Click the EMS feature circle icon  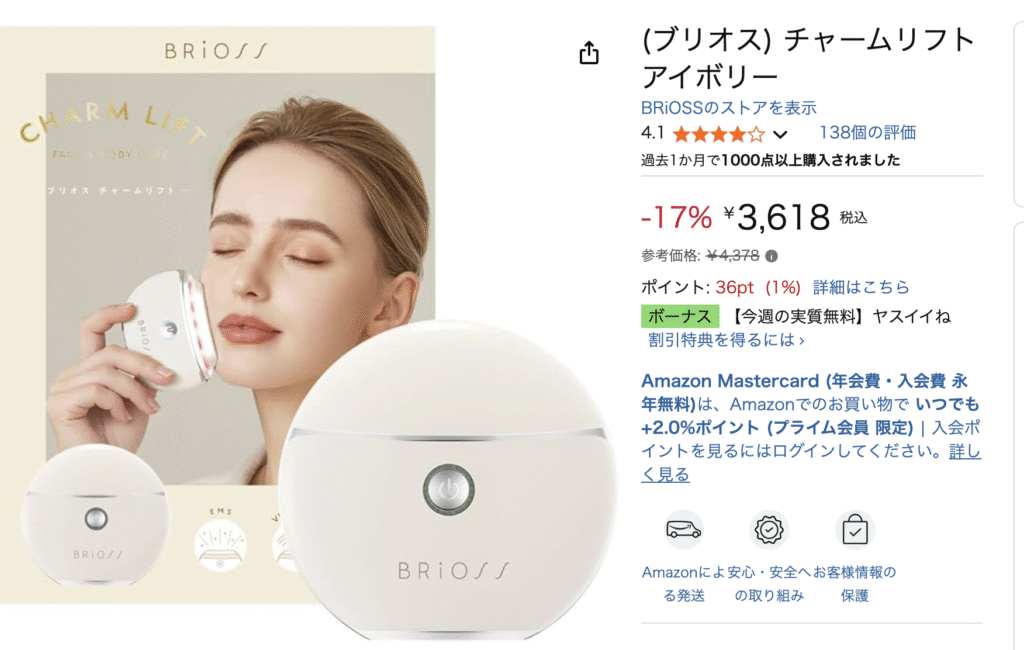(221, 545)
